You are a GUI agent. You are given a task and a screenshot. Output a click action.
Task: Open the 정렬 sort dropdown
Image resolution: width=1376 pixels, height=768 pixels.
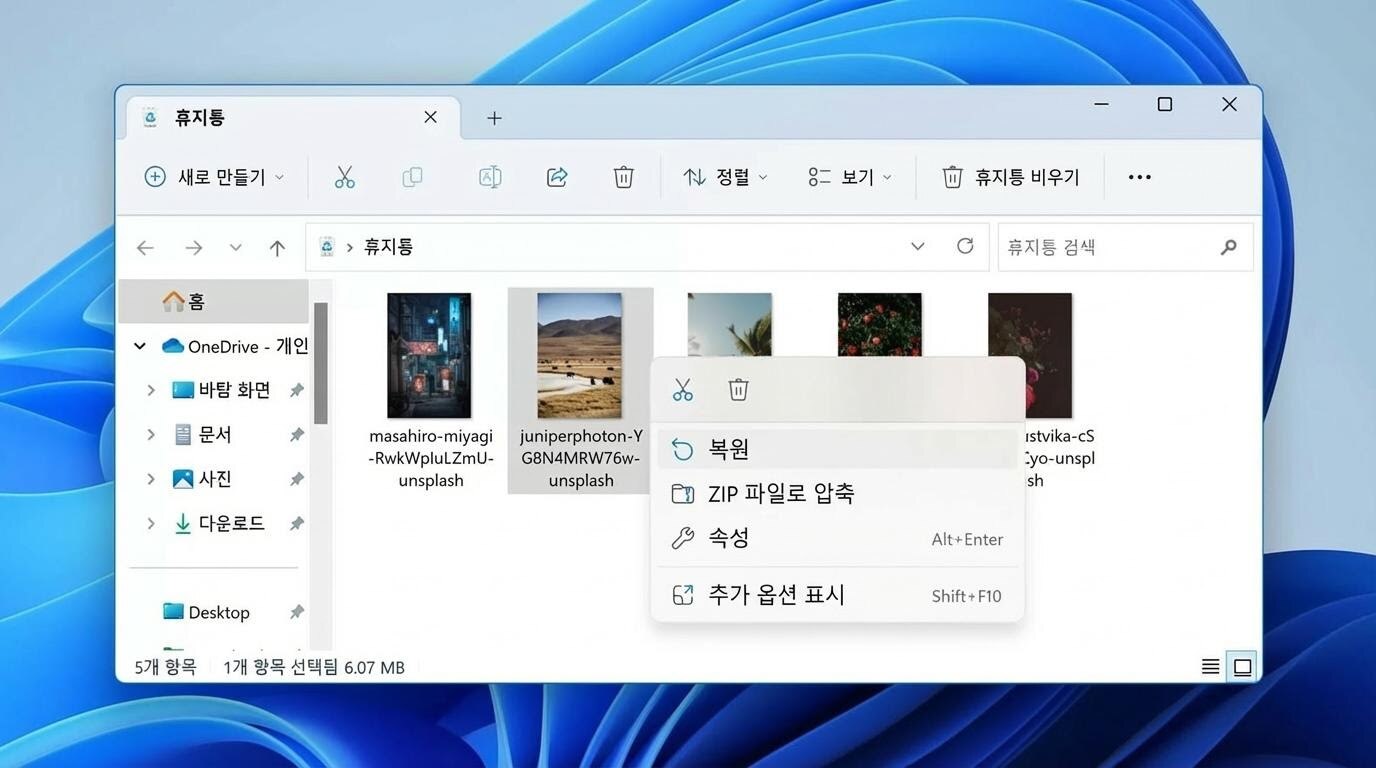tap(725, 177)
